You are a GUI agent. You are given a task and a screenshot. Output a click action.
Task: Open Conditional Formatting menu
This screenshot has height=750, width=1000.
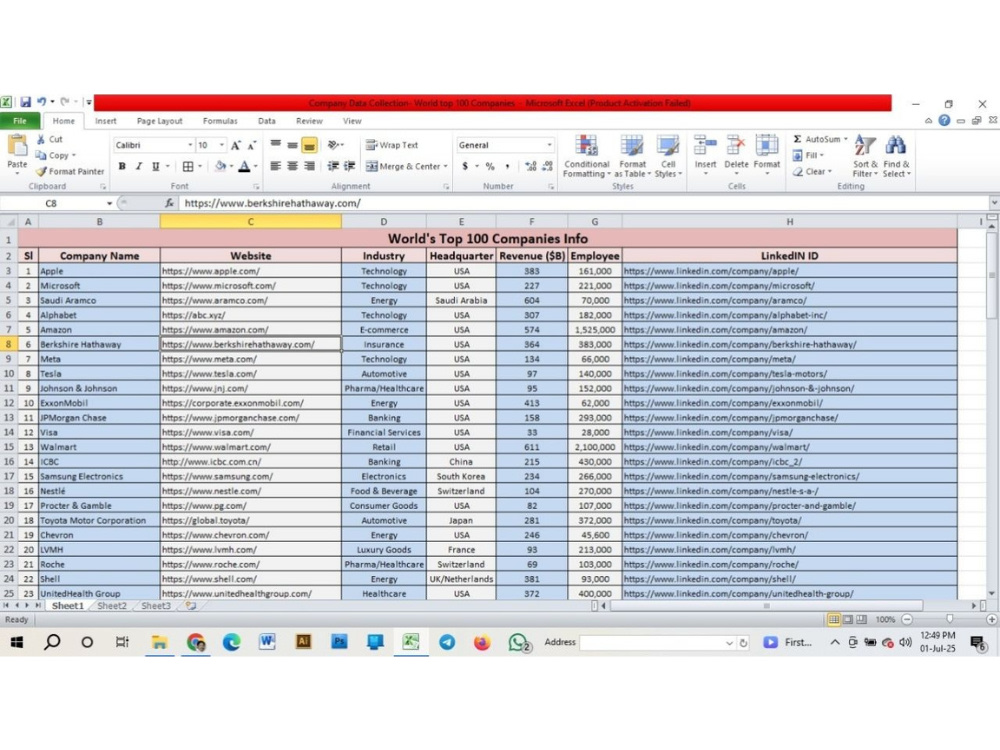587,157
